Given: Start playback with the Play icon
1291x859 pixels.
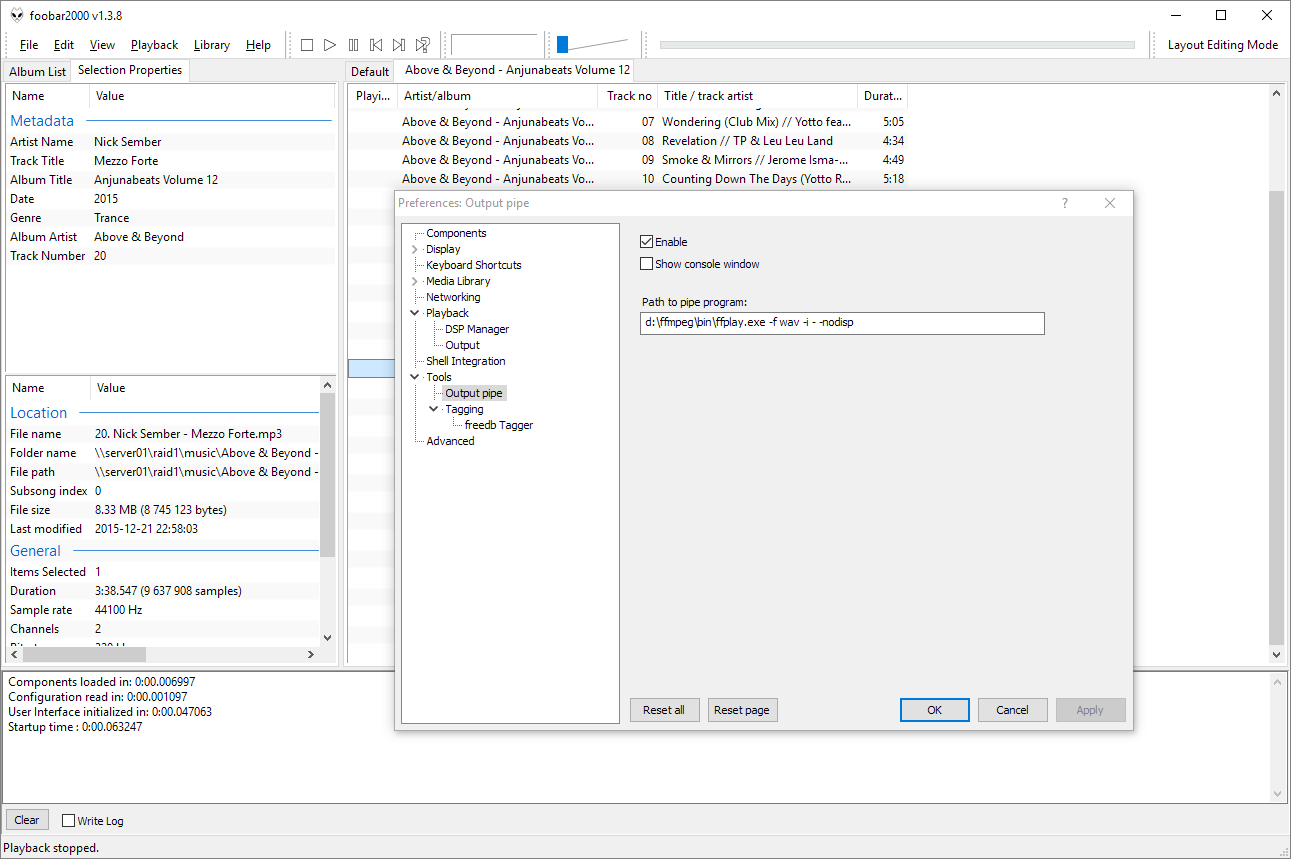Looking at the screenshot, I should pos(330,45).
